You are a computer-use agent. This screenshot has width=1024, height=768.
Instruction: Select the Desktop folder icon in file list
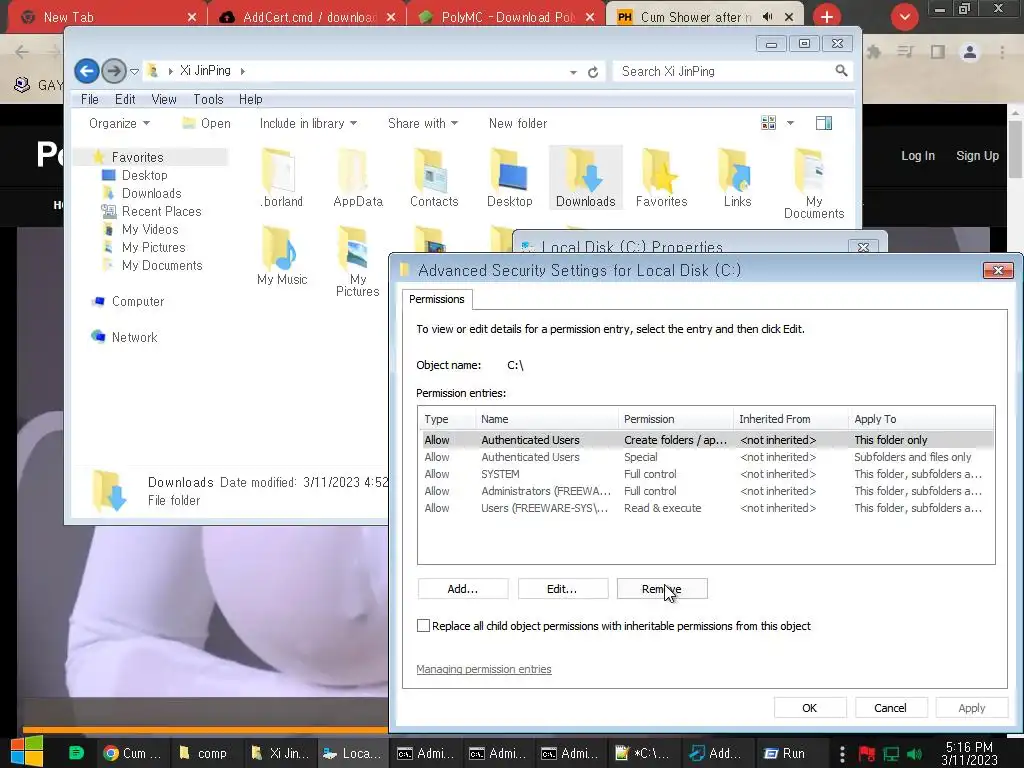[x=509, y=177]
